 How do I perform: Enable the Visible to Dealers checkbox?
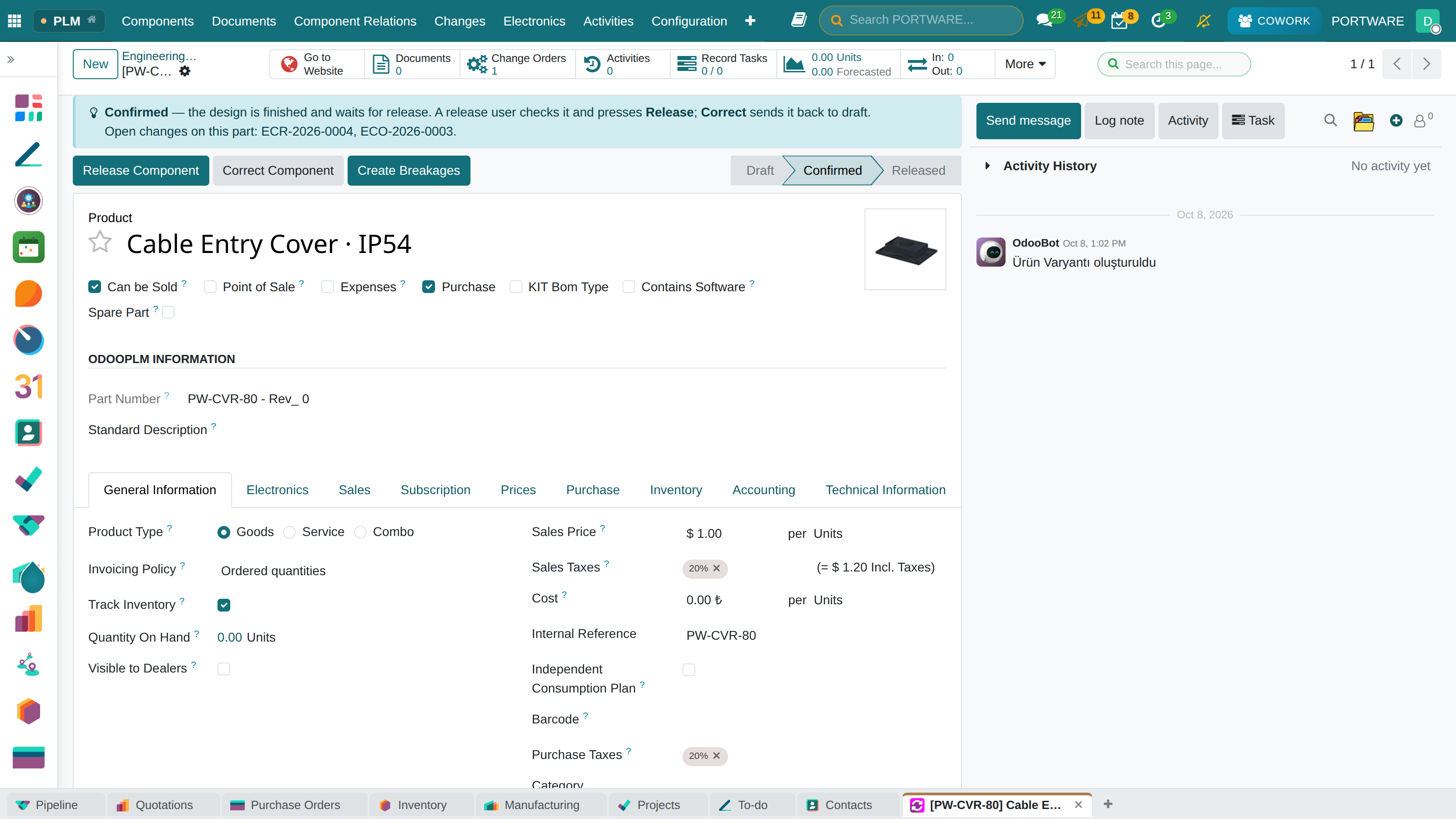coord(224,669)
